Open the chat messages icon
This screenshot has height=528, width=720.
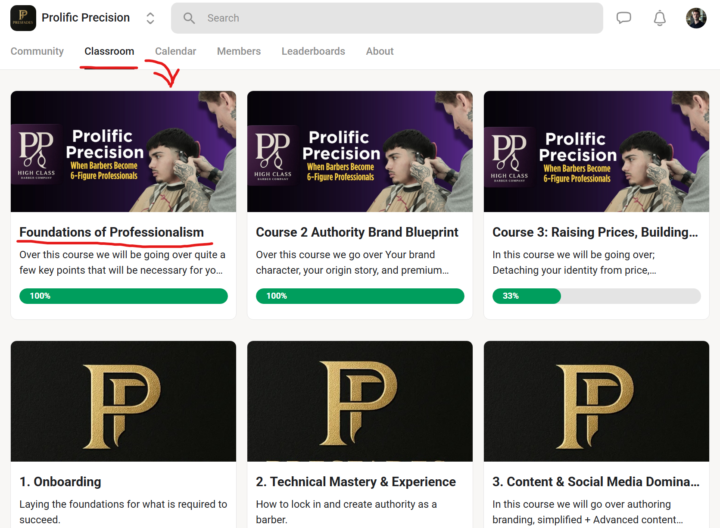click(624, 18)
